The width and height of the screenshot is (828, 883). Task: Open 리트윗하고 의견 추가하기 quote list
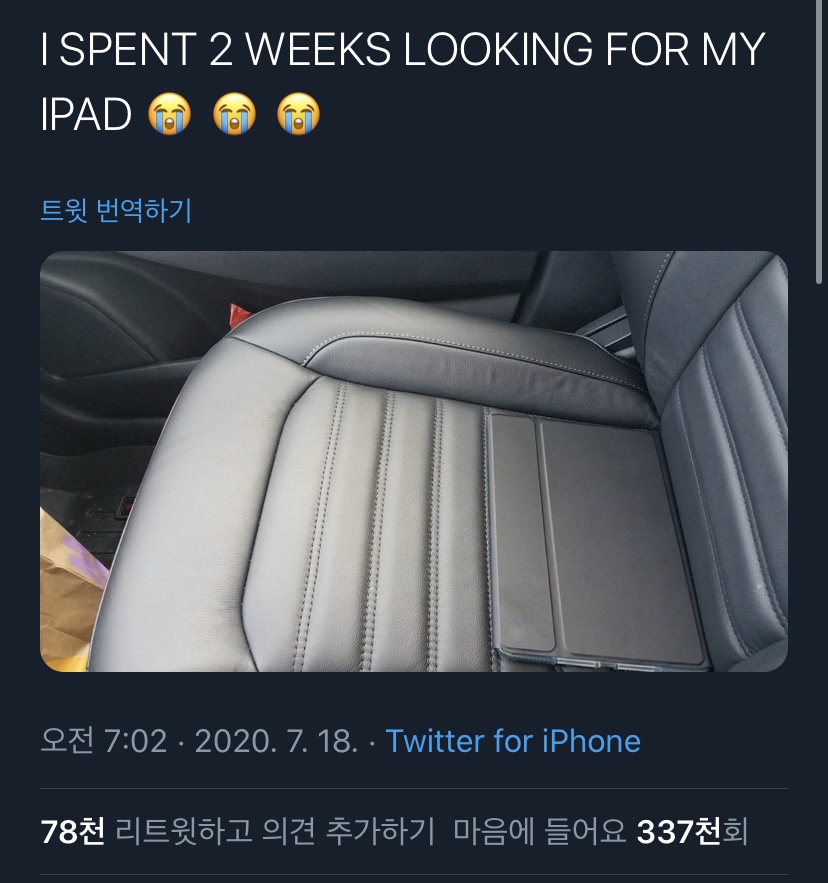[275, 831]
